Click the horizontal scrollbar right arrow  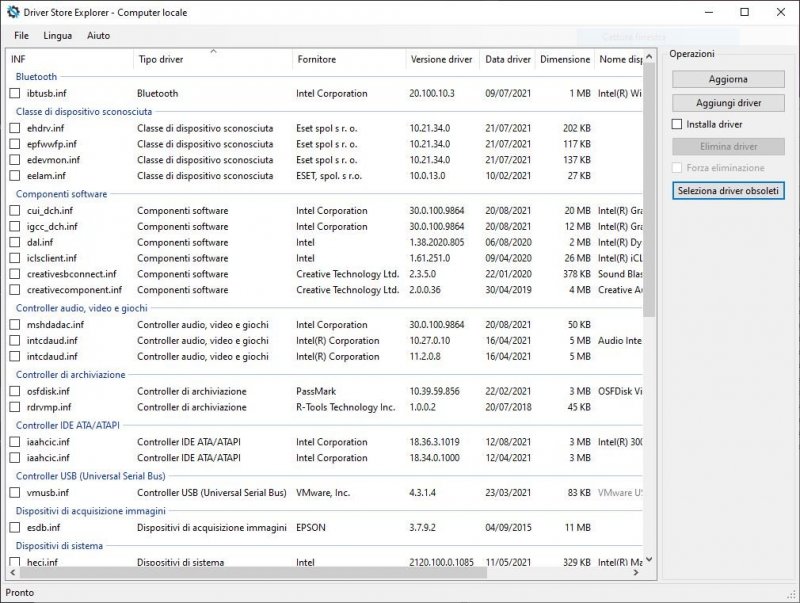tap(636, 573)
